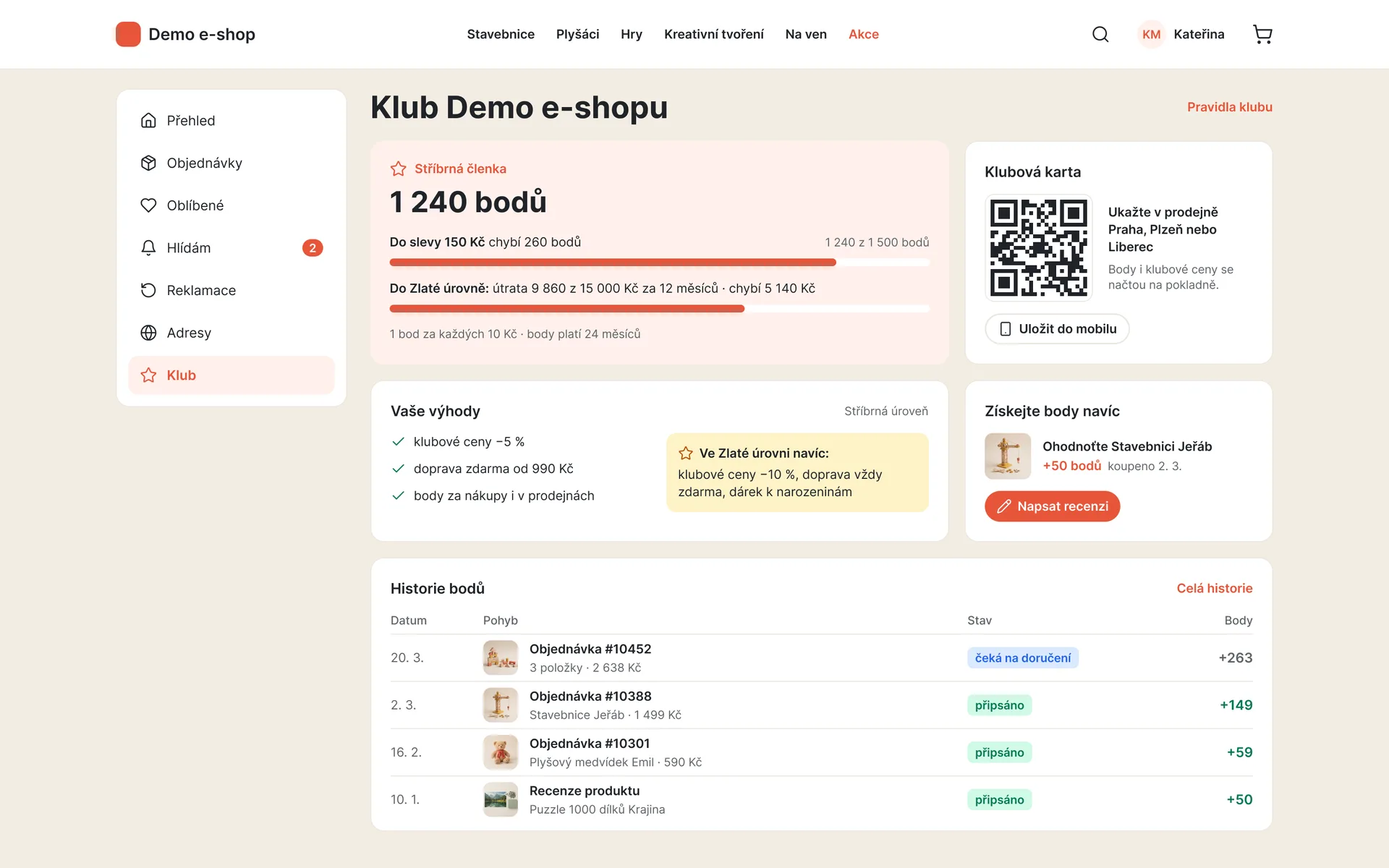Open the Plyšáci category
1389x868 pixels.
coord(577,34)
